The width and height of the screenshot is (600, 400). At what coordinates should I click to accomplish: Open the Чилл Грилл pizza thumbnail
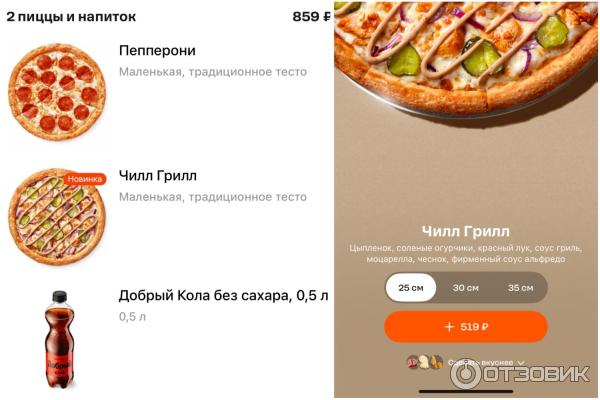57,217
